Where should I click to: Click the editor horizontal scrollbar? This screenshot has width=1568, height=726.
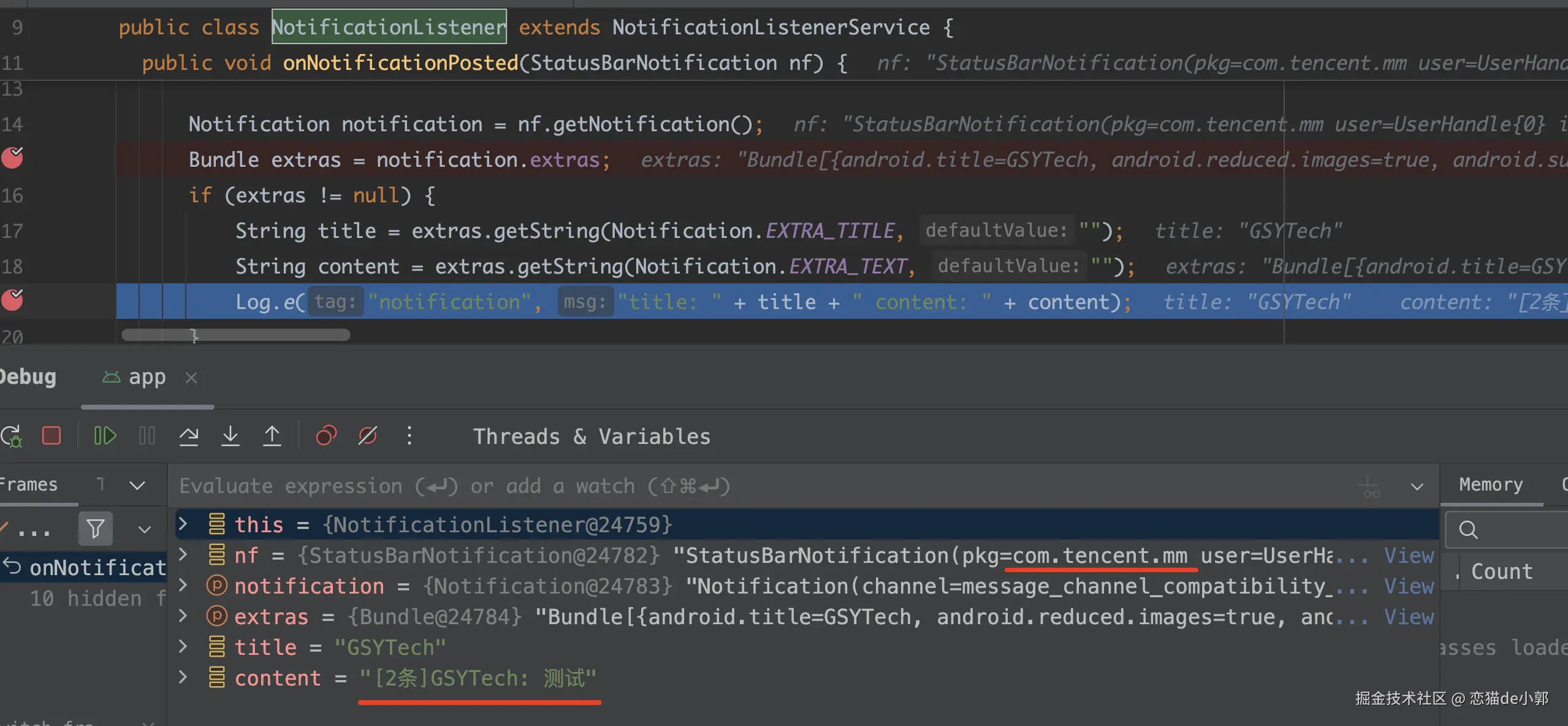click(236, 335)
